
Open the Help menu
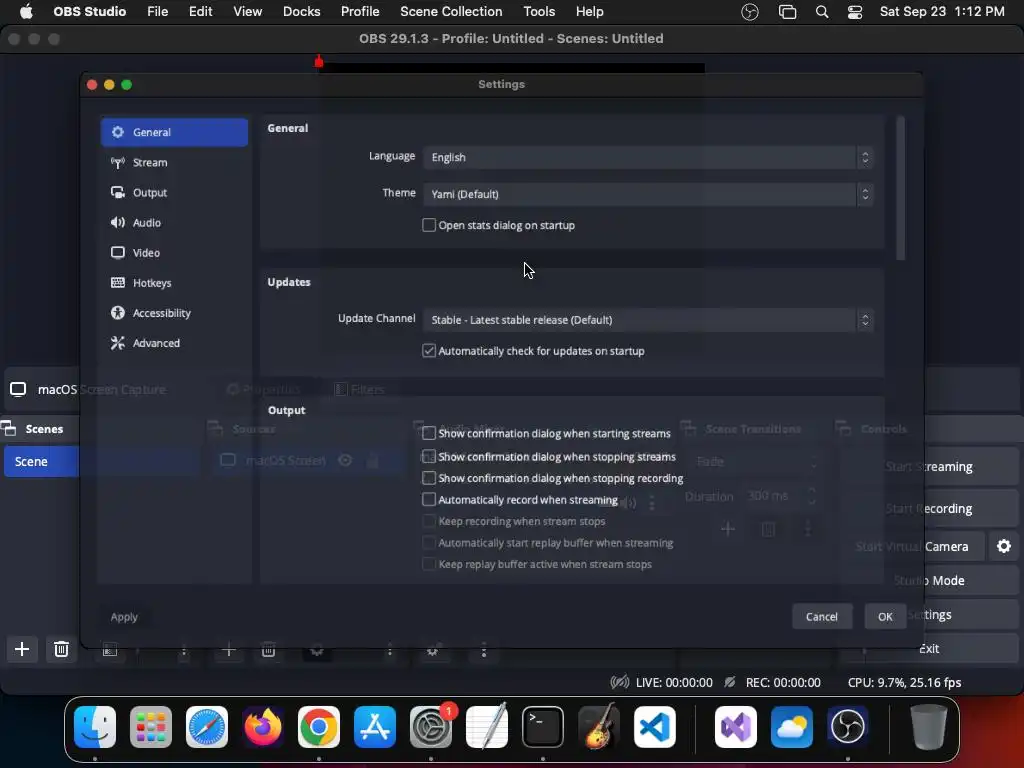click(x=589, y=12)
